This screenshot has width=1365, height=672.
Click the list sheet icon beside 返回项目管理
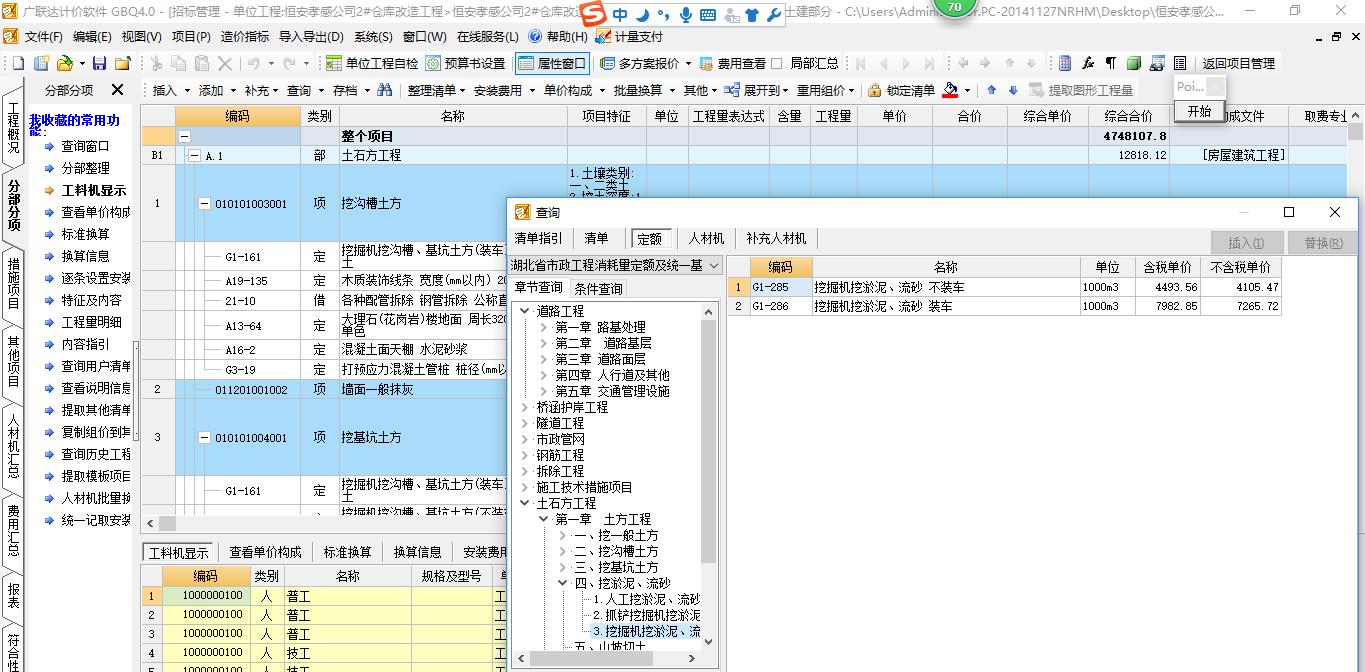[x=1180, y=63]
